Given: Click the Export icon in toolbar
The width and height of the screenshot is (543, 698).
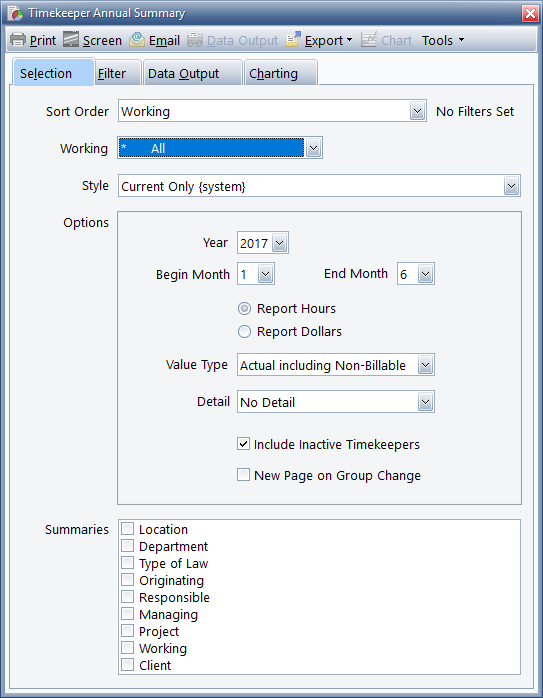Looking at the screenshot, I should 293,40.
